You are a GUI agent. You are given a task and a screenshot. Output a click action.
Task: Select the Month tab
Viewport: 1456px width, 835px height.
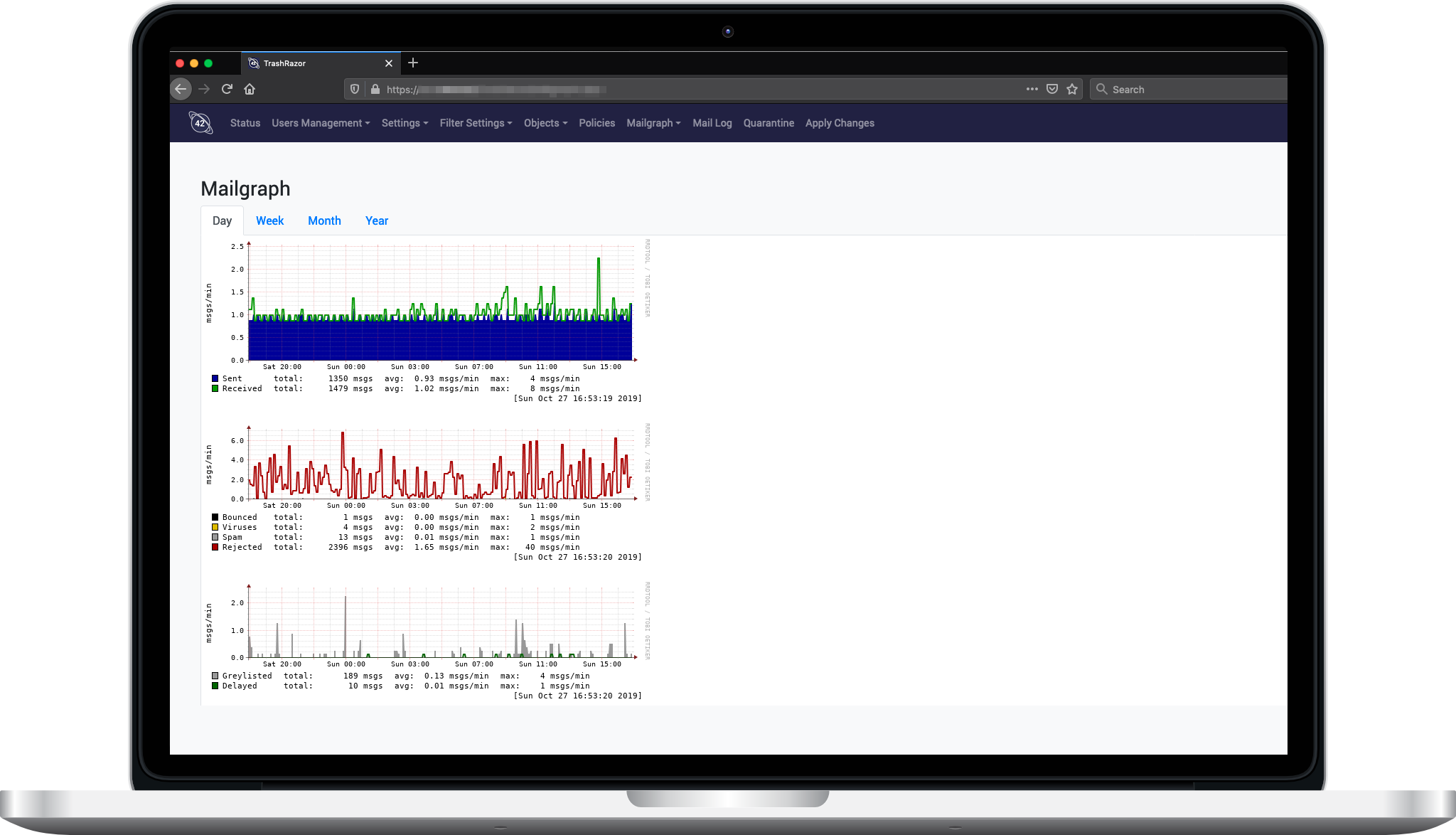tap(324, 220)
